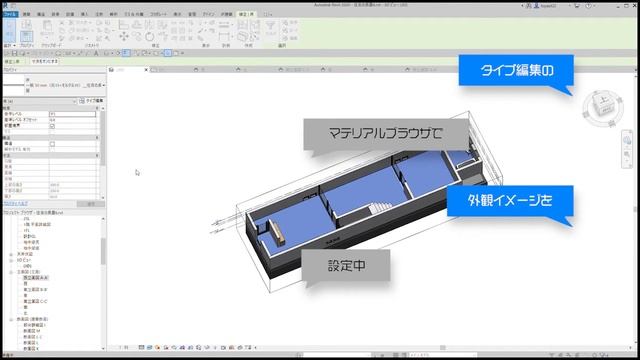The width and height of the screenshot is (640, 360).
Task: Select {3D} view in Project Browser
Action: (x=27, y=266)
